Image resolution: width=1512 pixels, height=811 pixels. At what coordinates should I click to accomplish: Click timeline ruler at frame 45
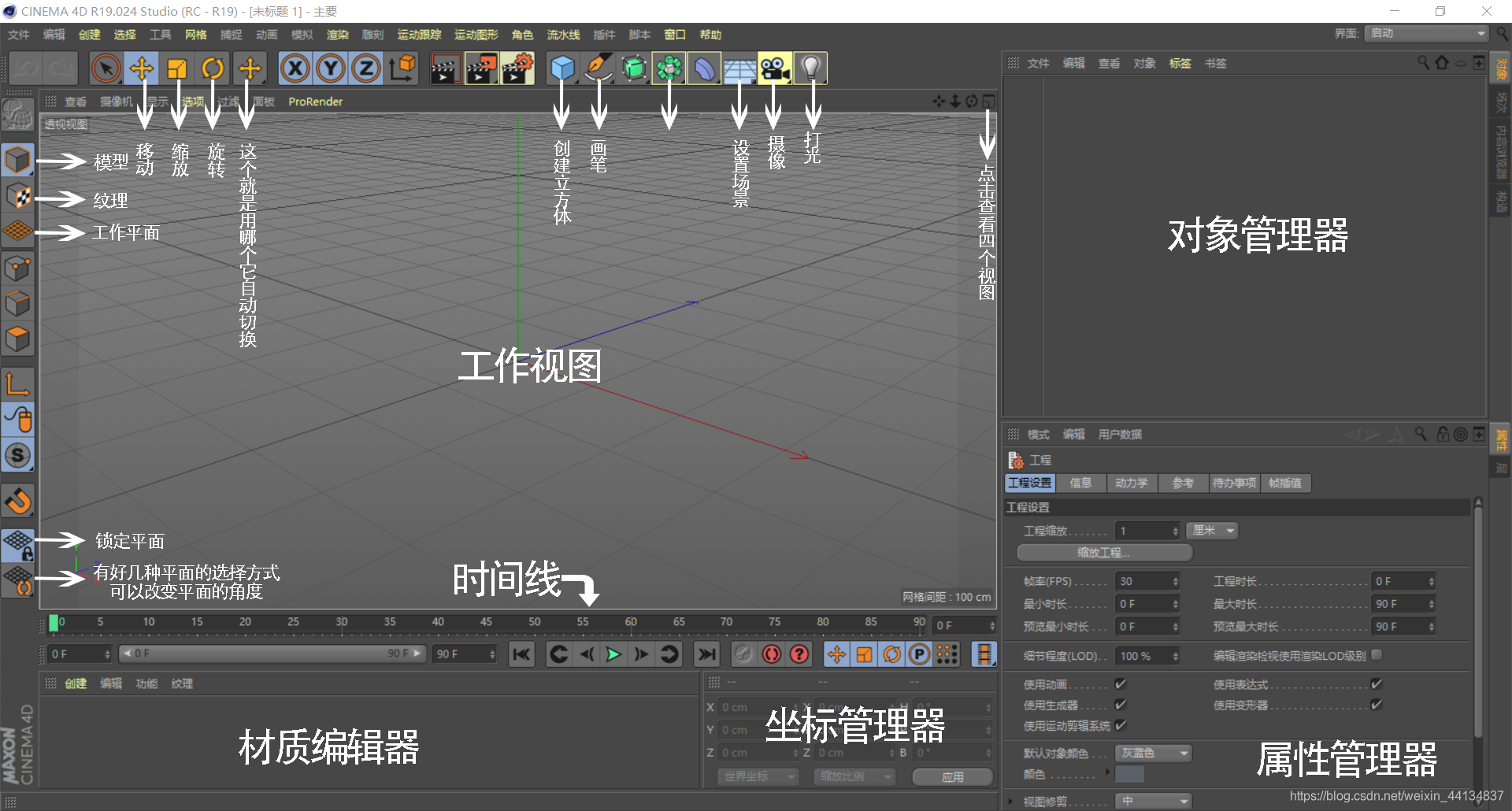pyautogui.click(x=486, y=623)
